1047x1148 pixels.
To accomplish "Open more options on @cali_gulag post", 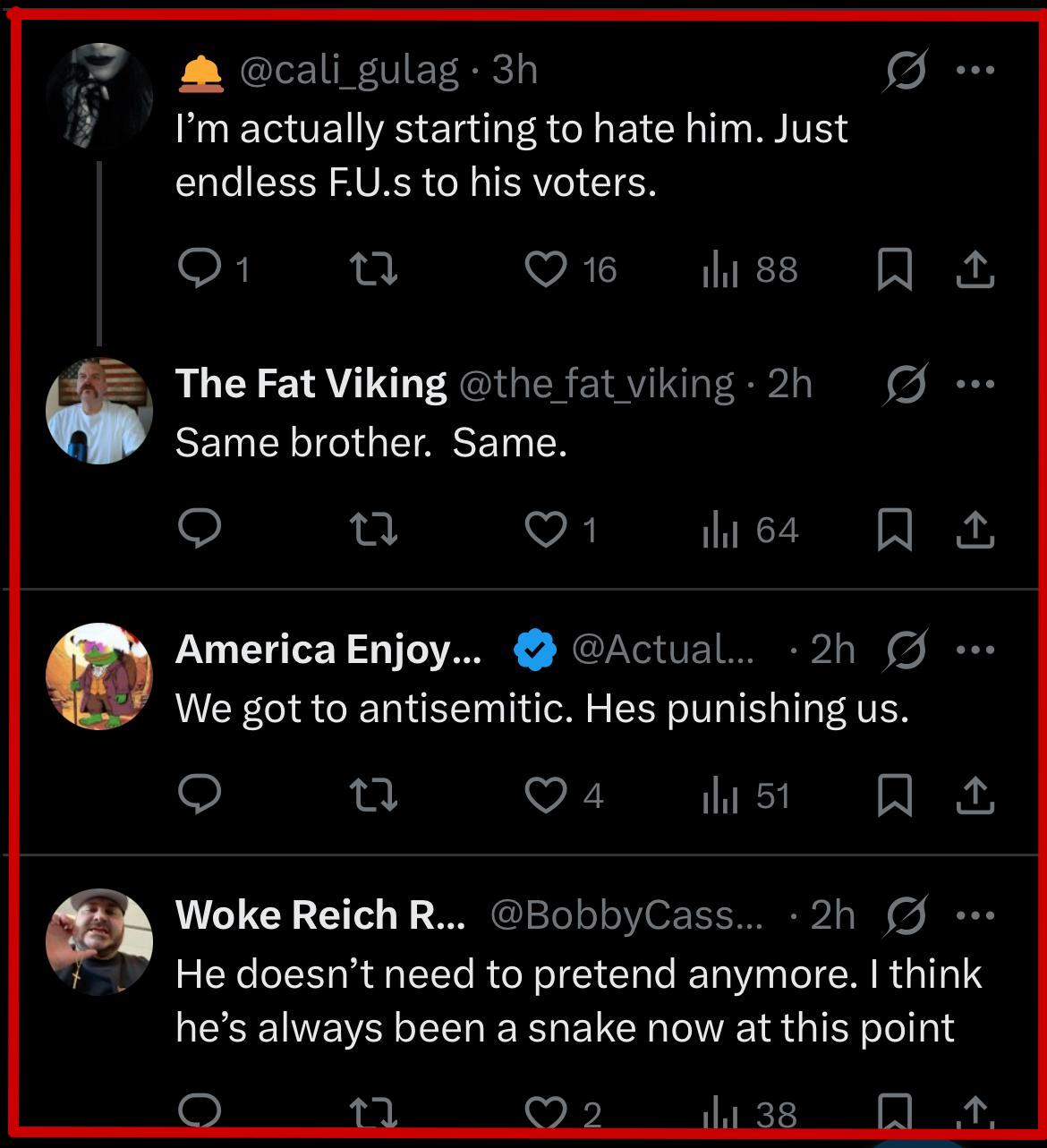I will (x=975, y=70).
